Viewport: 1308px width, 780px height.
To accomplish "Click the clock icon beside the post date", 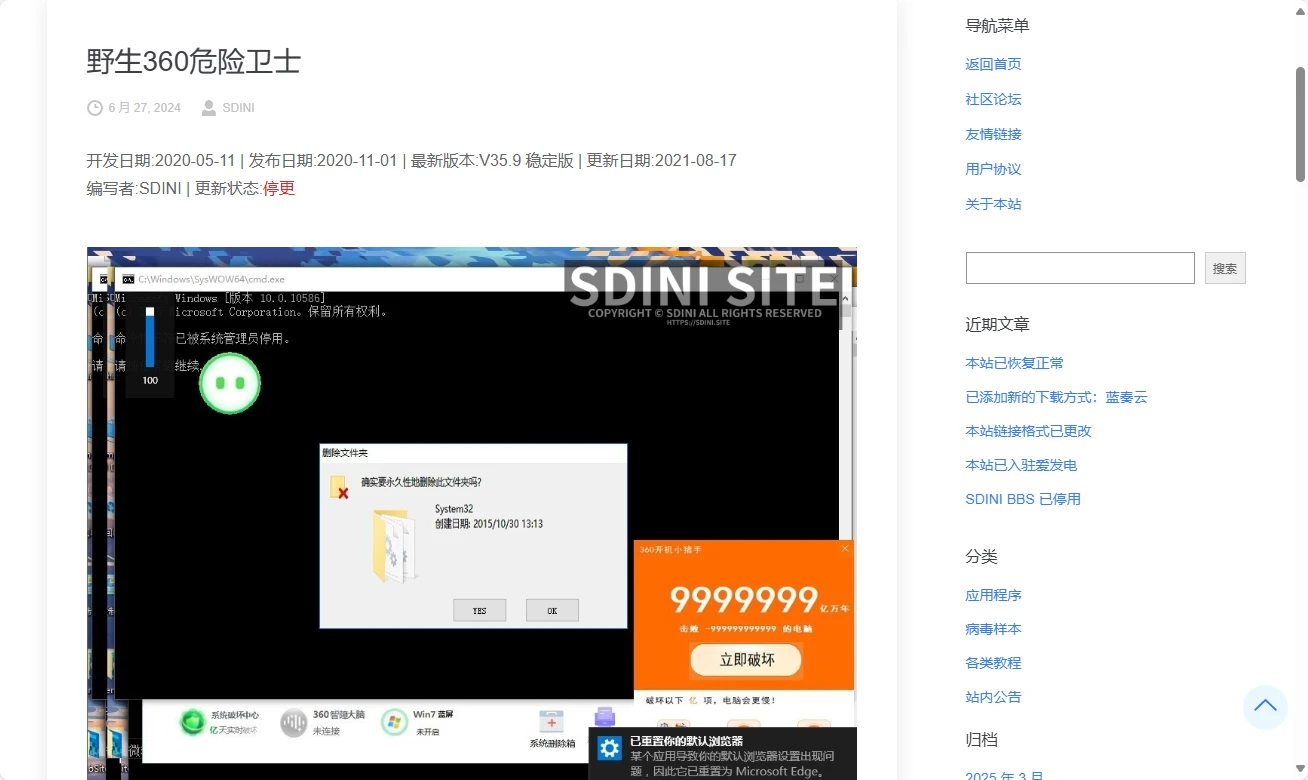I will coord(95,108).
